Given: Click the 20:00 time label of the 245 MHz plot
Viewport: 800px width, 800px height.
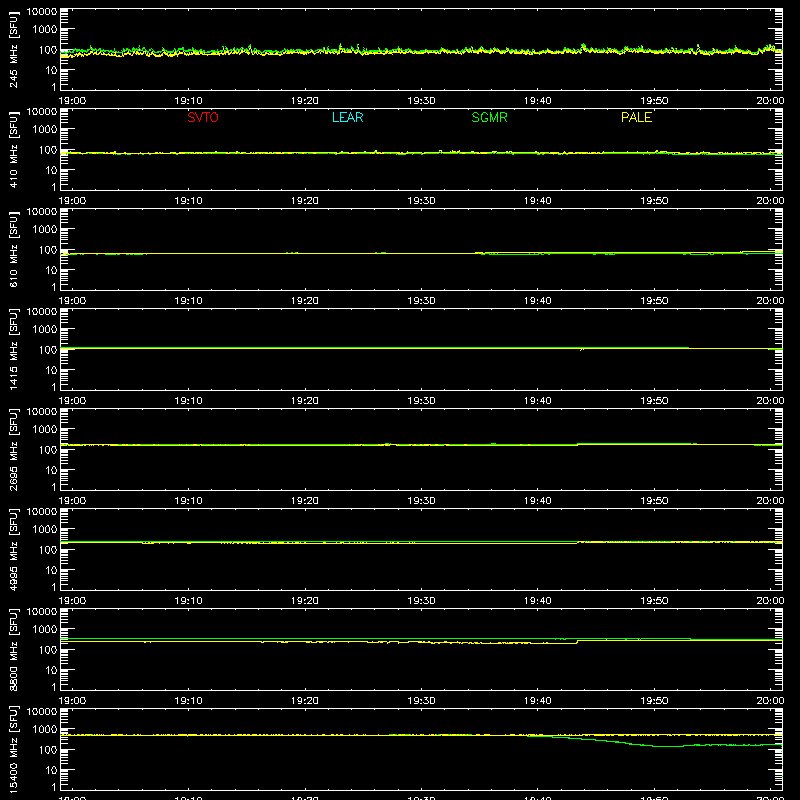Looking at the screenshot, I should coord(770,101).
